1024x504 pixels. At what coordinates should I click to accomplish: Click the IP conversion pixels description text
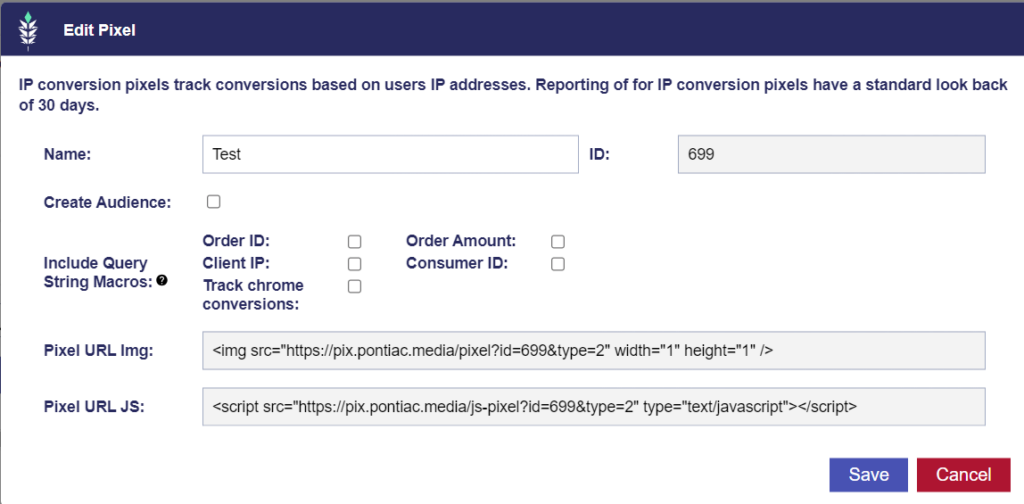click(513, 96)
